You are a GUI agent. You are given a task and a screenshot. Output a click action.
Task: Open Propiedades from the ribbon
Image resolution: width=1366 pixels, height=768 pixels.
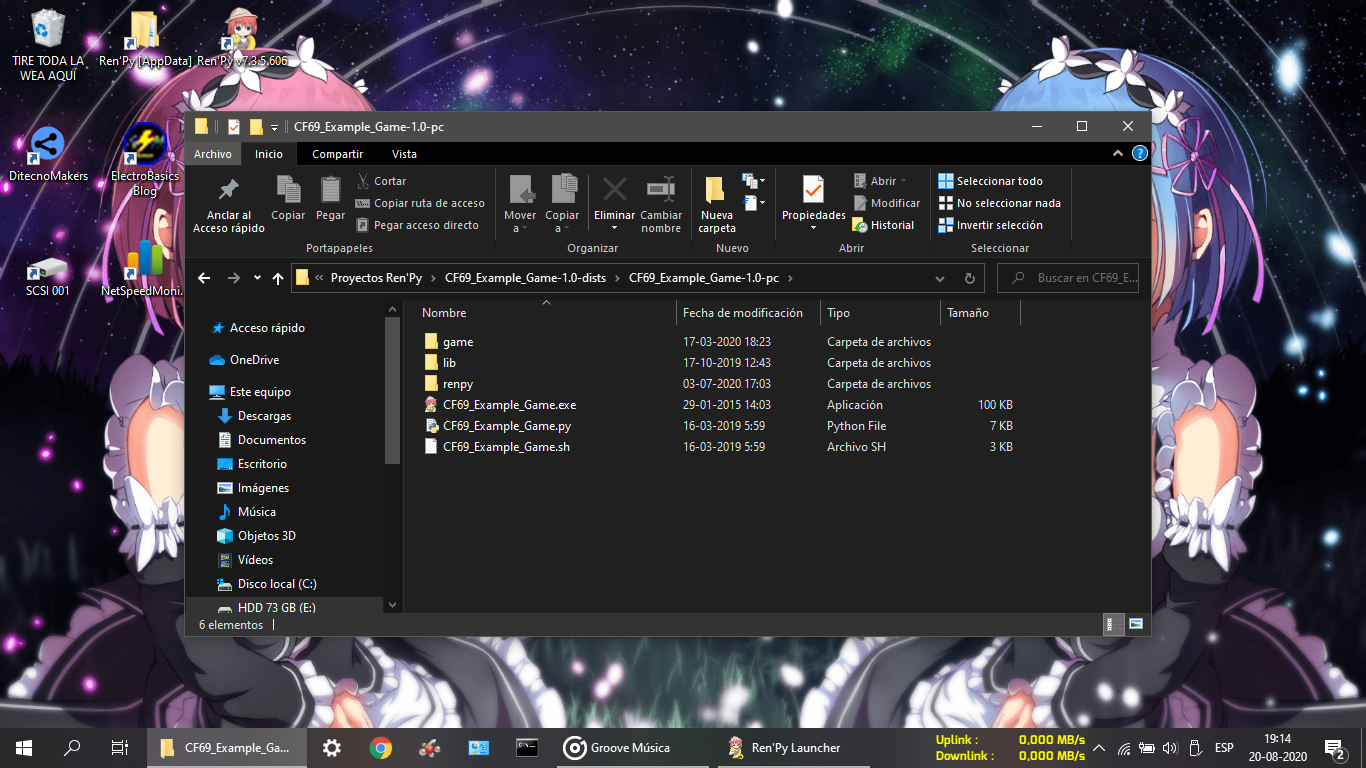click(813, 190)
